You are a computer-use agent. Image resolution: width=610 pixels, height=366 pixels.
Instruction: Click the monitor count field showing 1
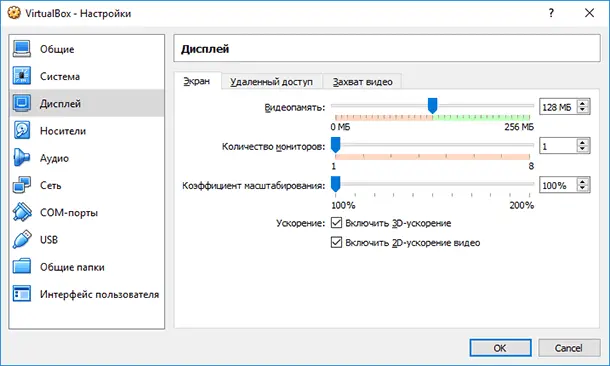coord(558,146)
